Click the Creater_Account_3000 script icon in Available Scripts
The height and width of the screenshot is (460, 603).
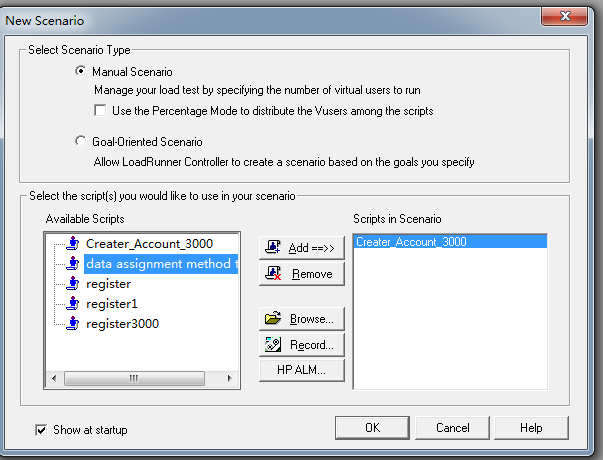click(x=72, y=243)
